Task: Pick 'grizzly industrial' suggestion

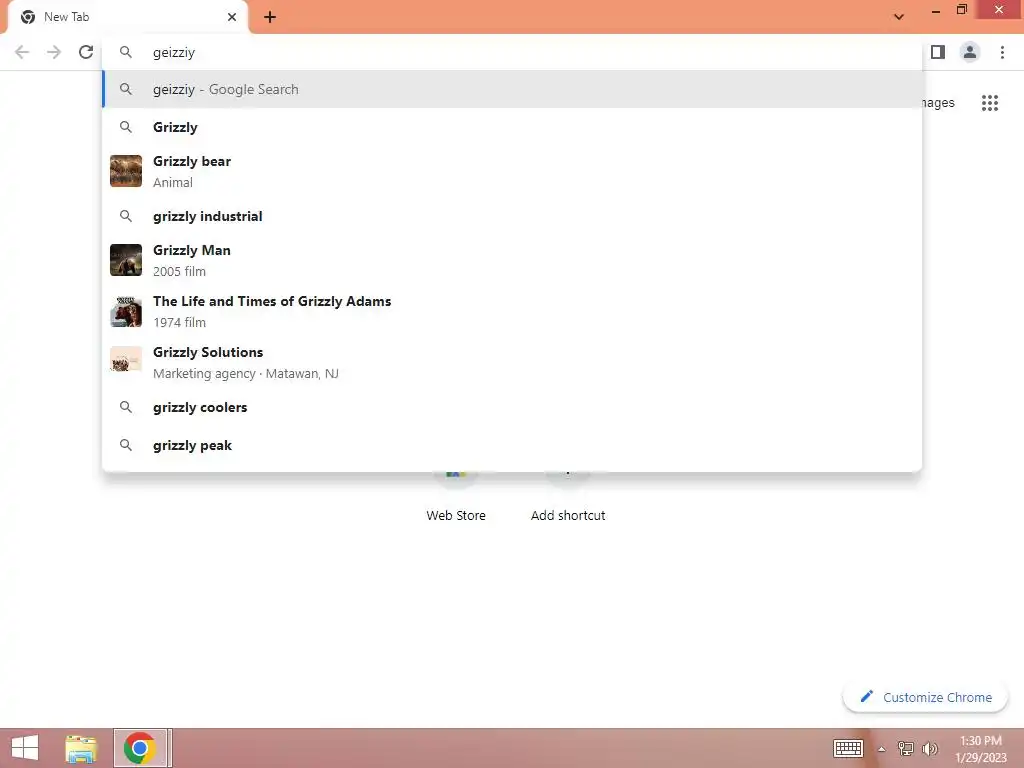Action: [513, 216]
